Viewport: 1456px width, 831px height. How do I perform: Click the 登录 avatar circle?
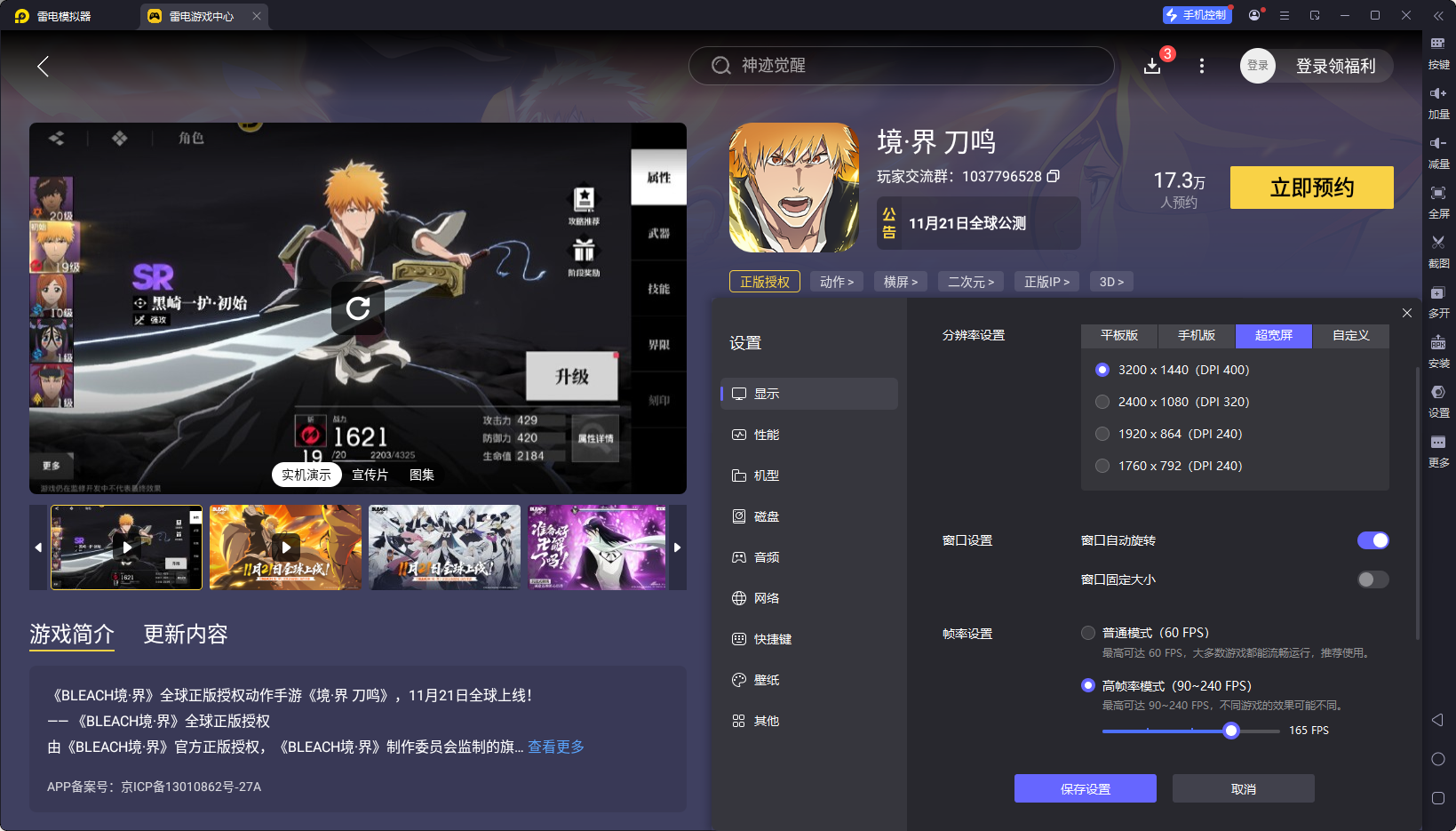[1258, 66]
